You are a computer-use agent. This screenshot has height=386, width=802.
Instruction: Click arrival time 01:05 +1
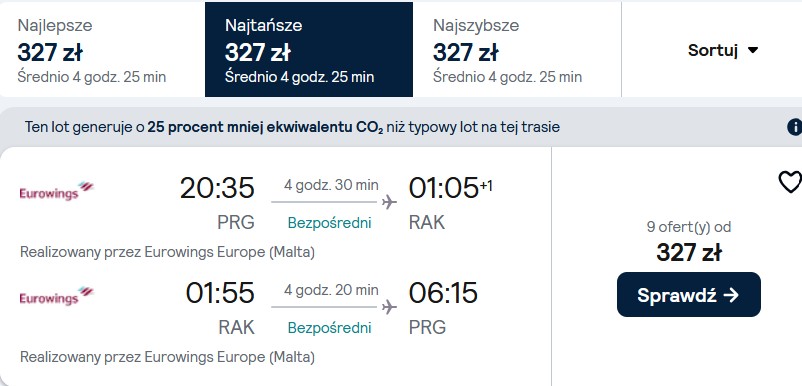pyautogui.click(x=451, y=188)
